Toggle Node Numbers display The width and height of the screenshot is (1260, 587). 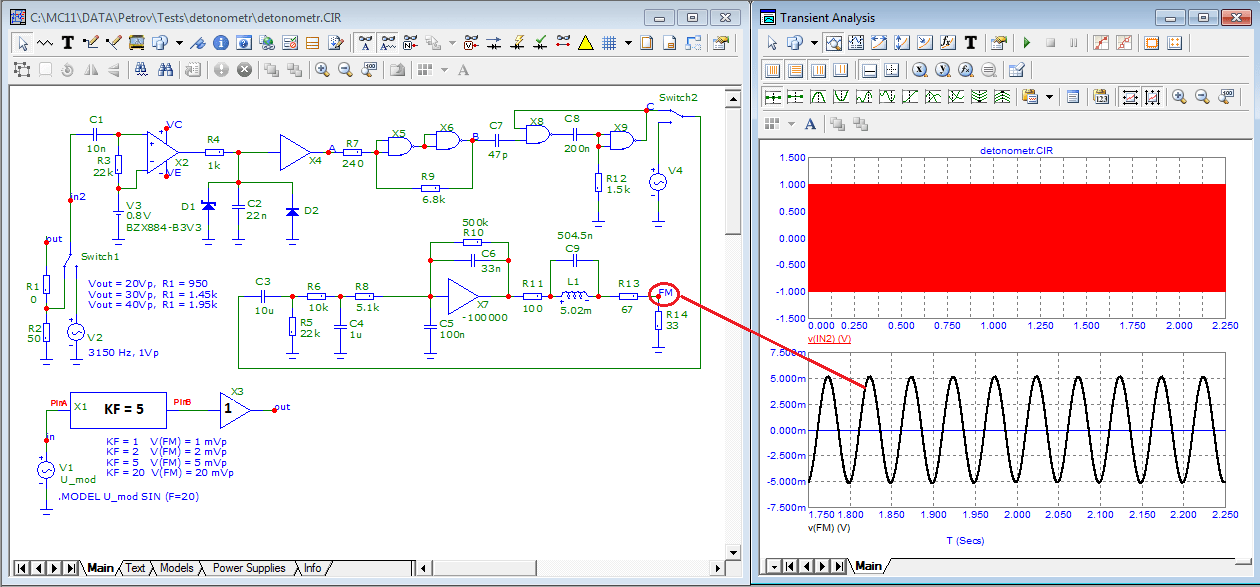[410, 43]
